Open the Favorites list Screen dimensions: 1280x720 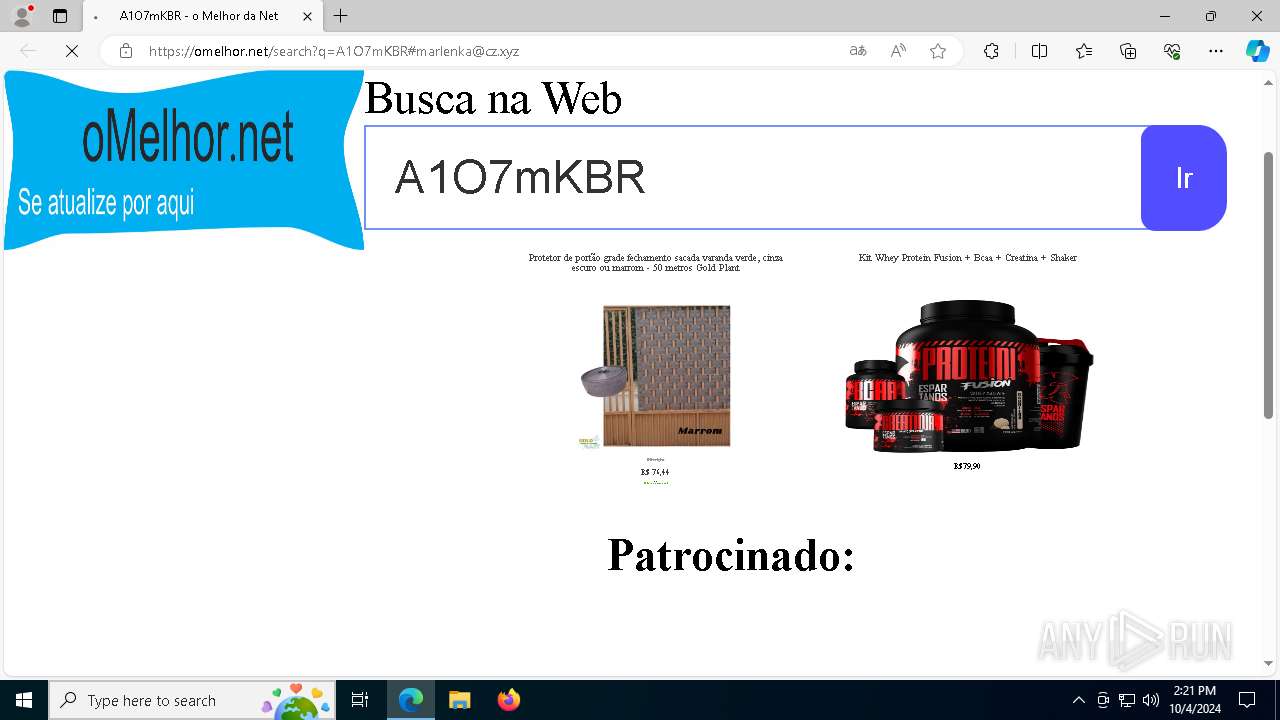1084,51
